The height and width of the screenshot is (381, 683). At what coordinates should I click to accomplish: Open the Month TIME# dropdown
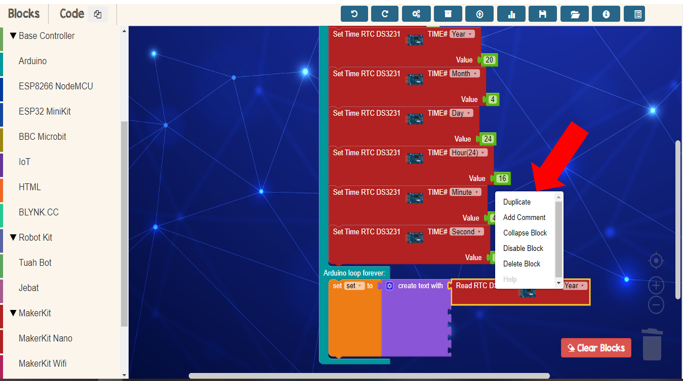click(x=464, y=74)
